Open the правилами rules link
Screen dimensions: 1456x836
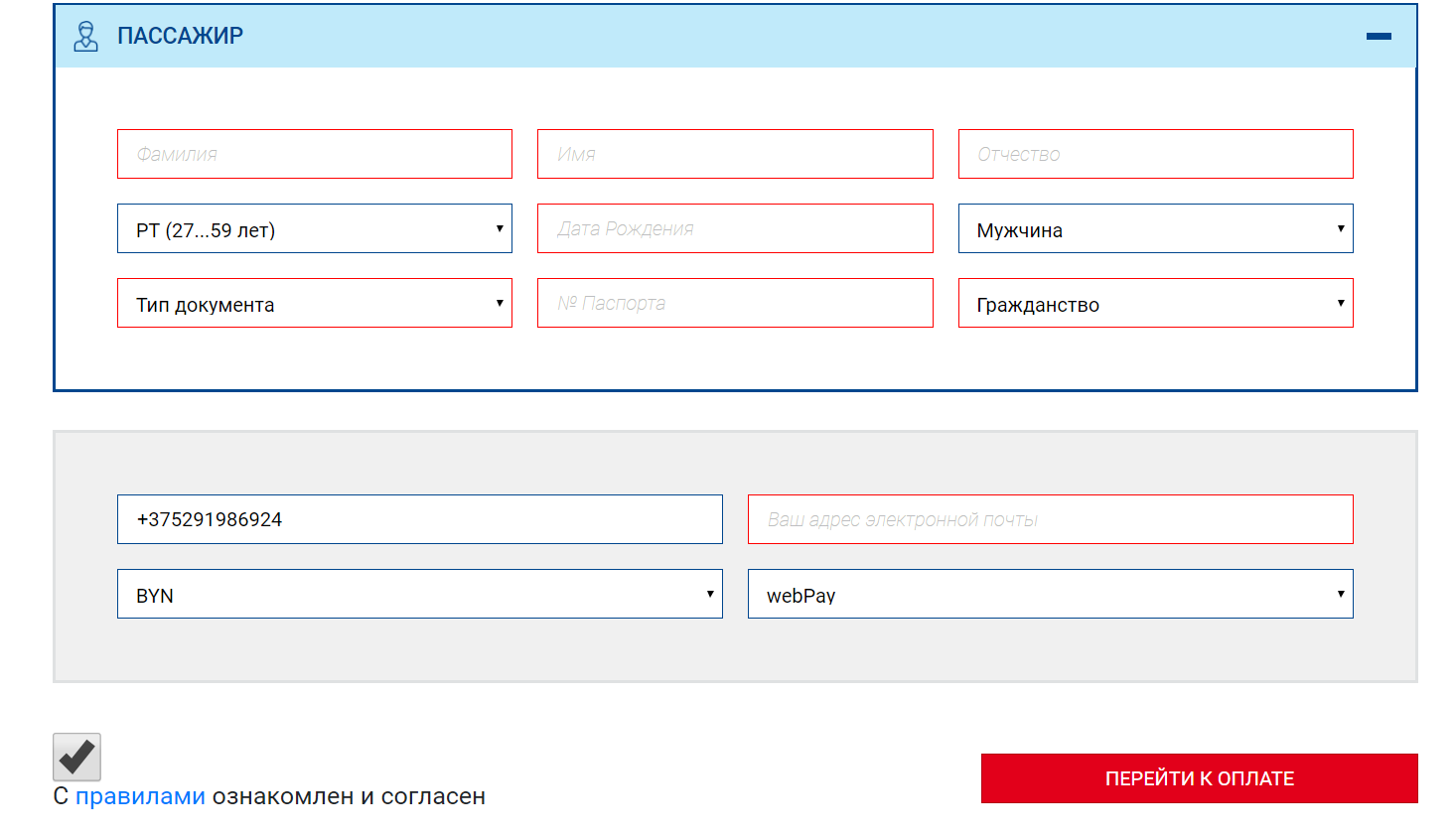(140, 796)
